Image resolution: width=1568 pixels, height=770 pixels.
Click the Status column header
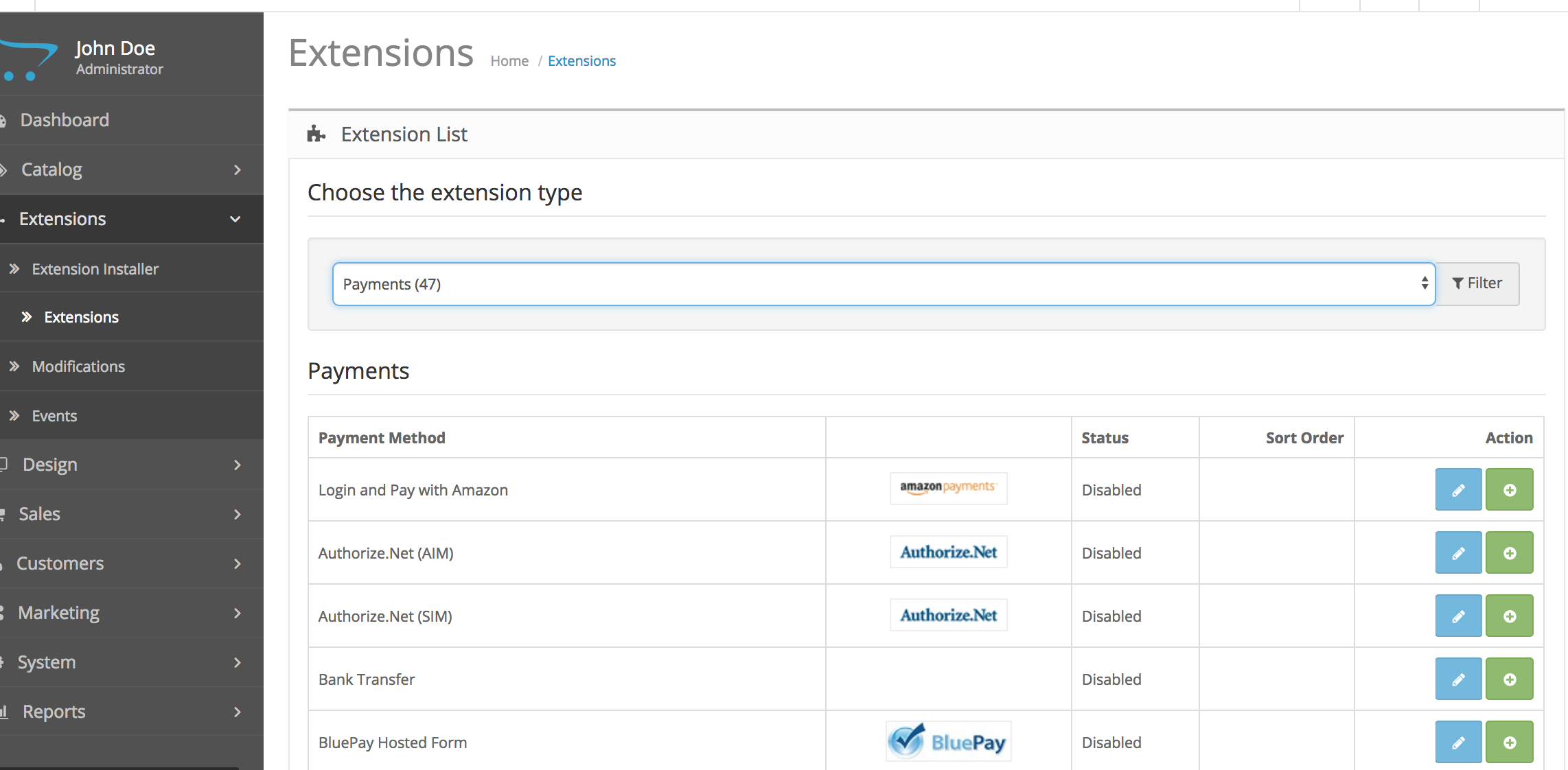point(1105,438)
